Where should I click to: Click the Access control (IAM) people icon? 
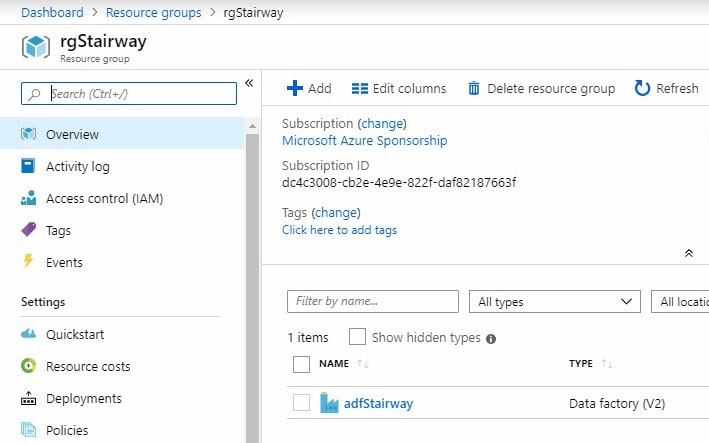coord(28,198)
